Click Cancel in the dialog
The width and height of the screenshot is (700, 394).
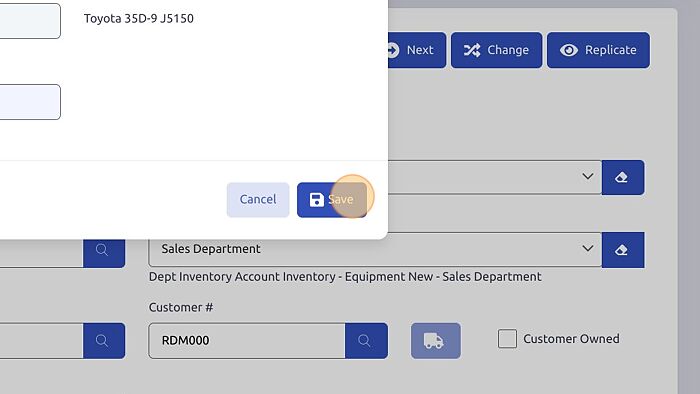[x=258, y=199]
